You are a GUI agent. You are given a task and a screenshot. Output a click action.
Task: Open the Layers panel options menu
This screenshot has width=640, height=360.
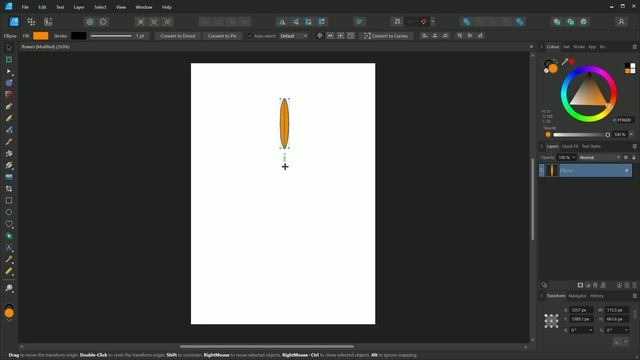[x=634, y=146]
